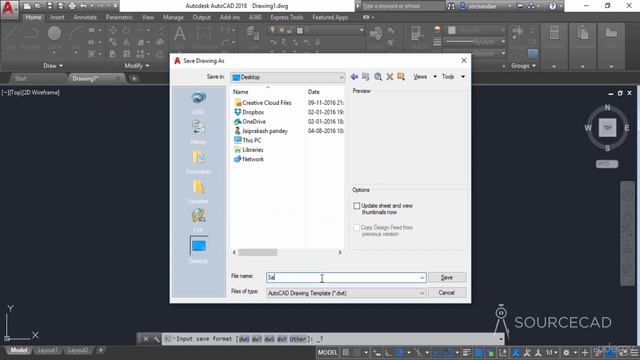Image resolution: width=640 pixels, height=360 pixels.
Task: Expand the Groups panel flyout
Action: pyautogui.click(x=523, y=66)
